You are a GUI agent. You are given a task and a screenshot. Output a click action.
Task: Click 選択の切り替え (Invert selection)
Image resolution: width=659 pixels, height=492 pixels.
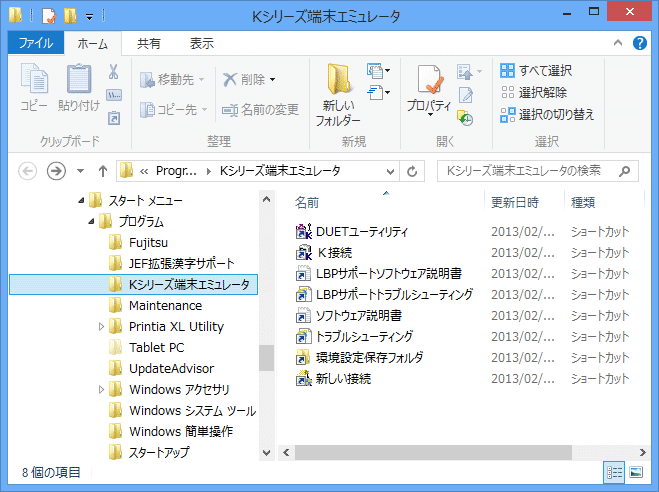pyautogui.click(x=547, y=114)
